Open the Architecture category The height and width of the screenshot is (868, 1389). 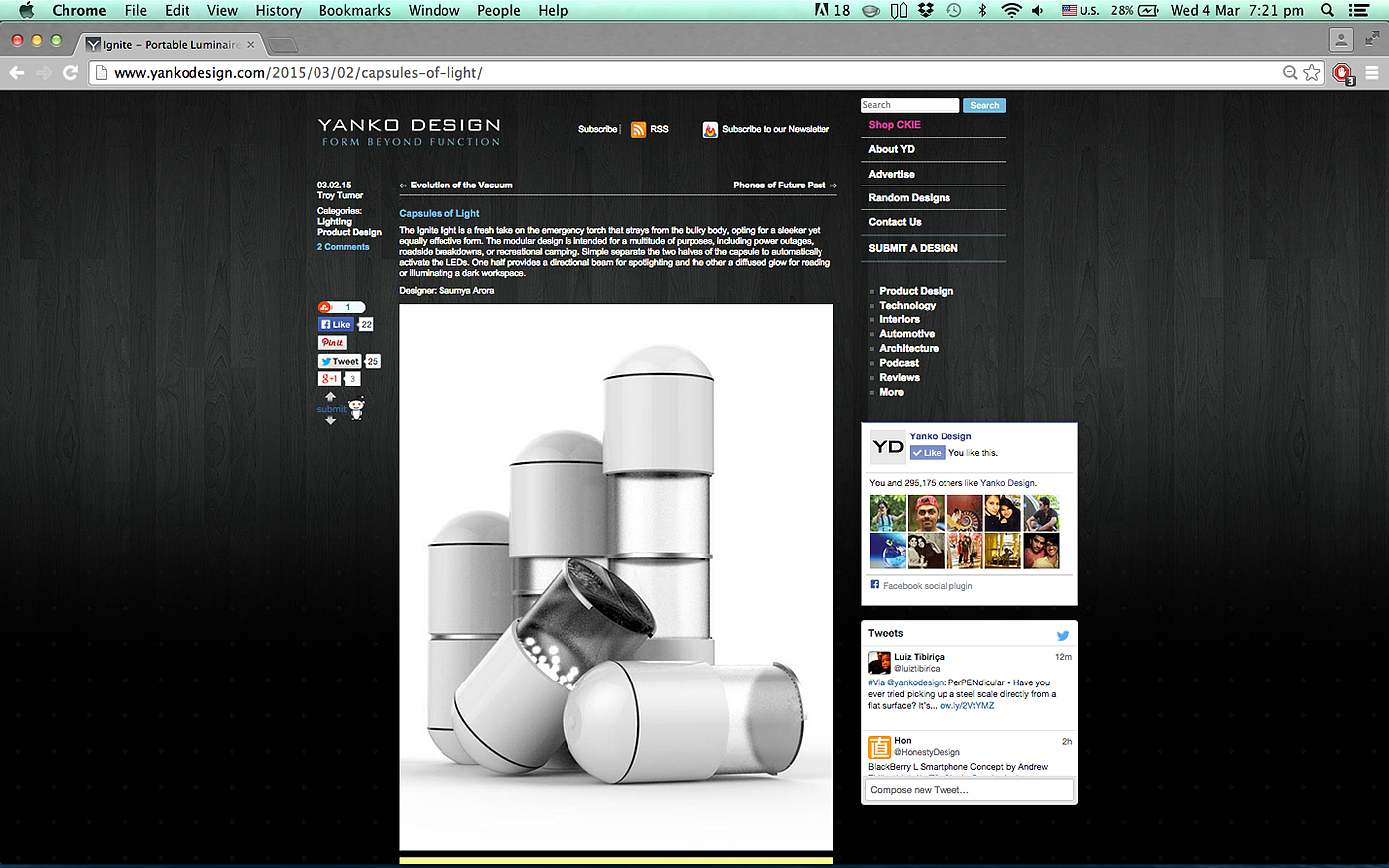pos(909,349)
